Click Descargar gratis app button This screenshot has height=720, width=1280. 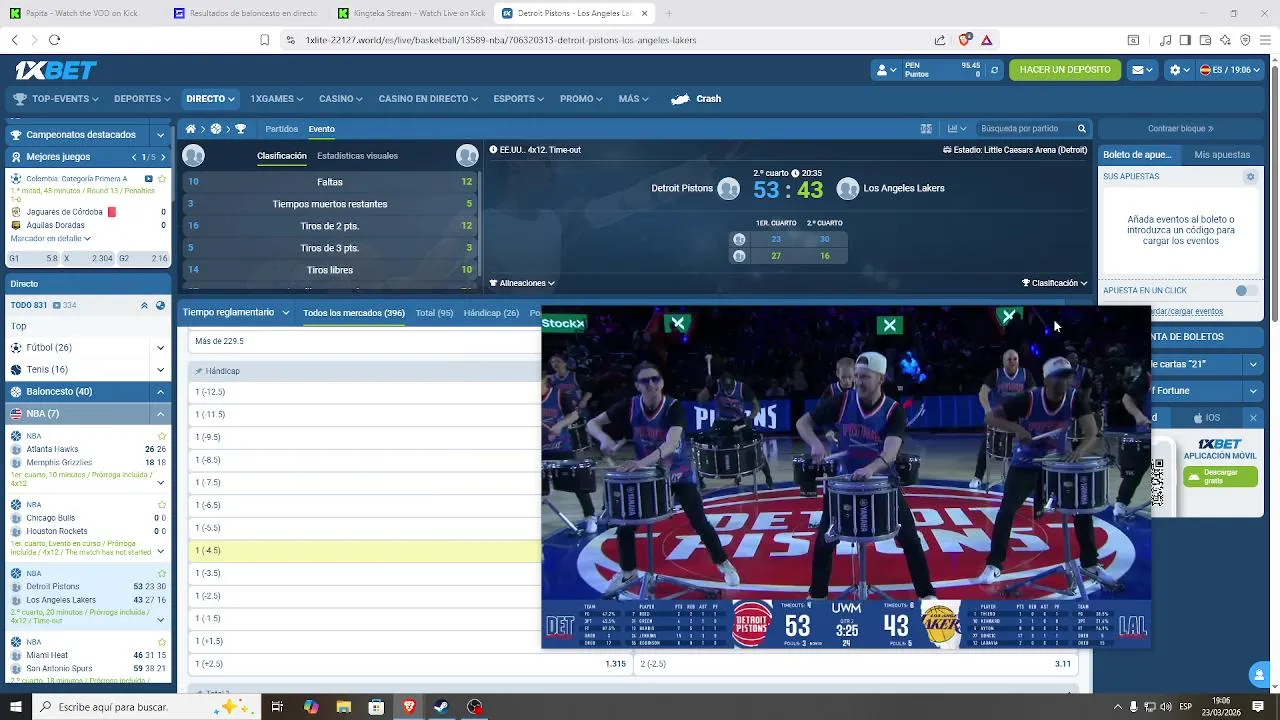1220,476
